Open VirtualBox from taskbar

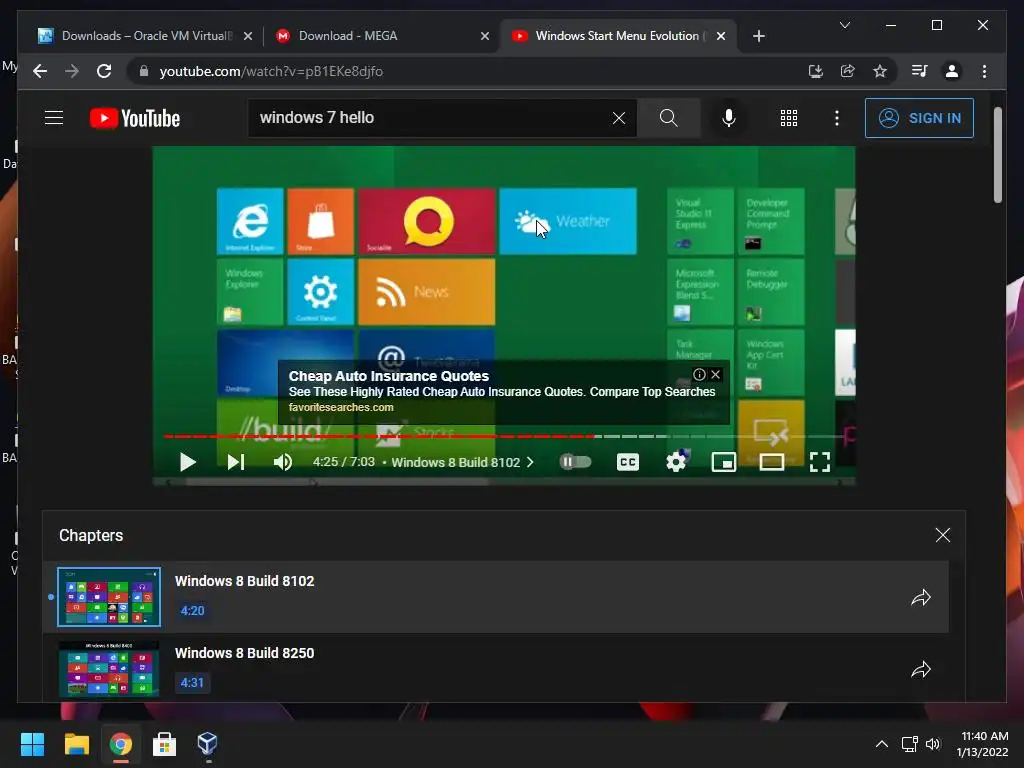[x=208, y=744]
